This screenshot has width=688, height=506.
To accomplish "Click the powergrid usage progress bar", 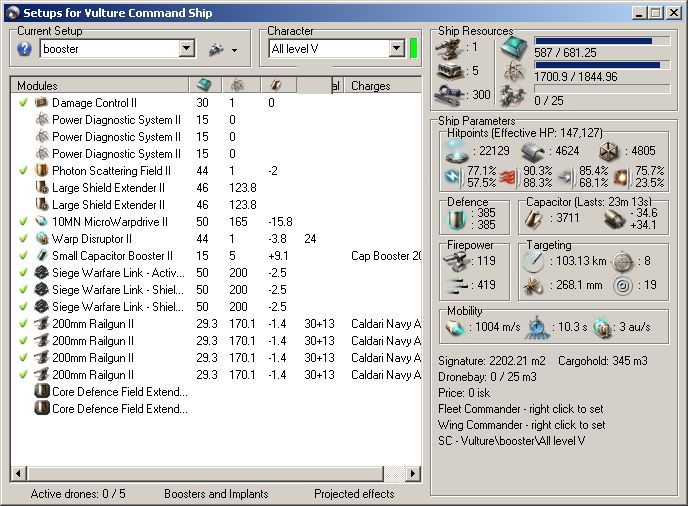I will tap(602, 65).
